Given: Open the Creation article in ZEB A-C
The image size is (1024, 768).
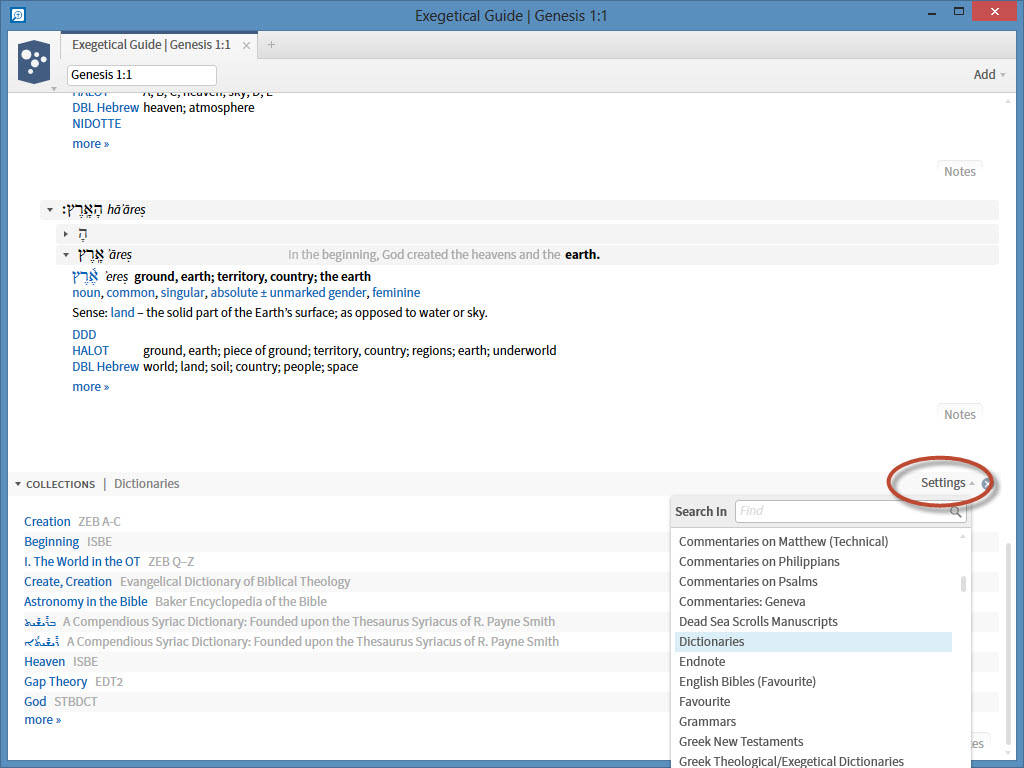Looking at the screenshot, I should [47, 522].
